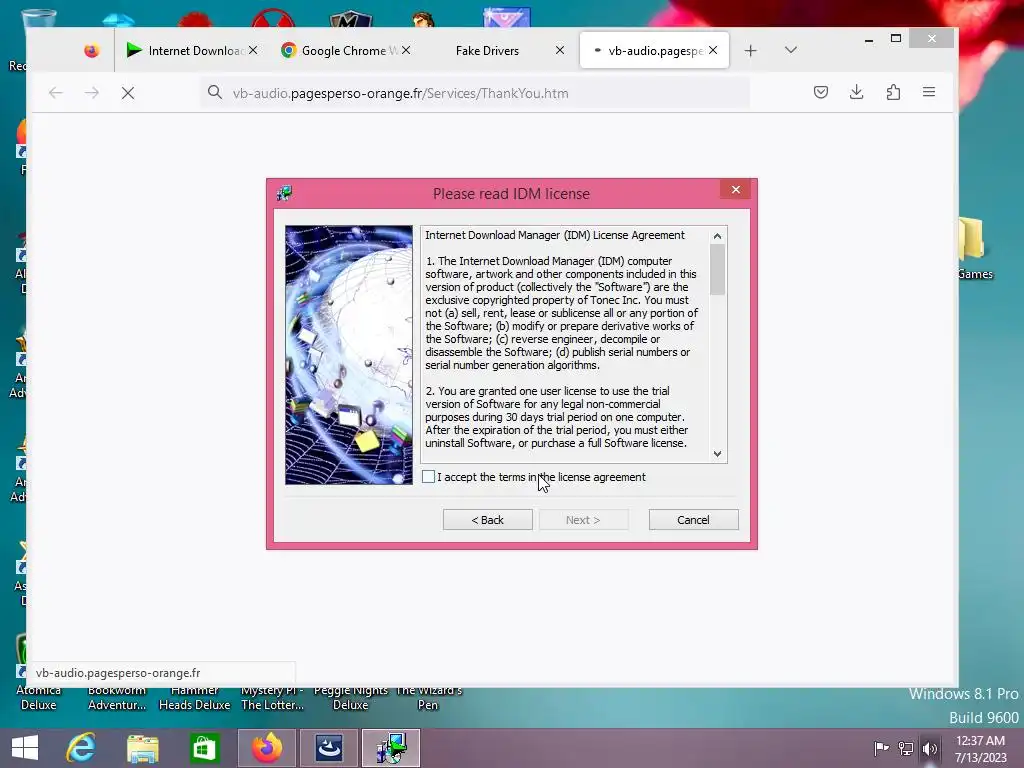Viewport: 1024px width, 768px height.
Task: Minimize the Firefox window
Action: pyautogui.click(x=869, y=39)
